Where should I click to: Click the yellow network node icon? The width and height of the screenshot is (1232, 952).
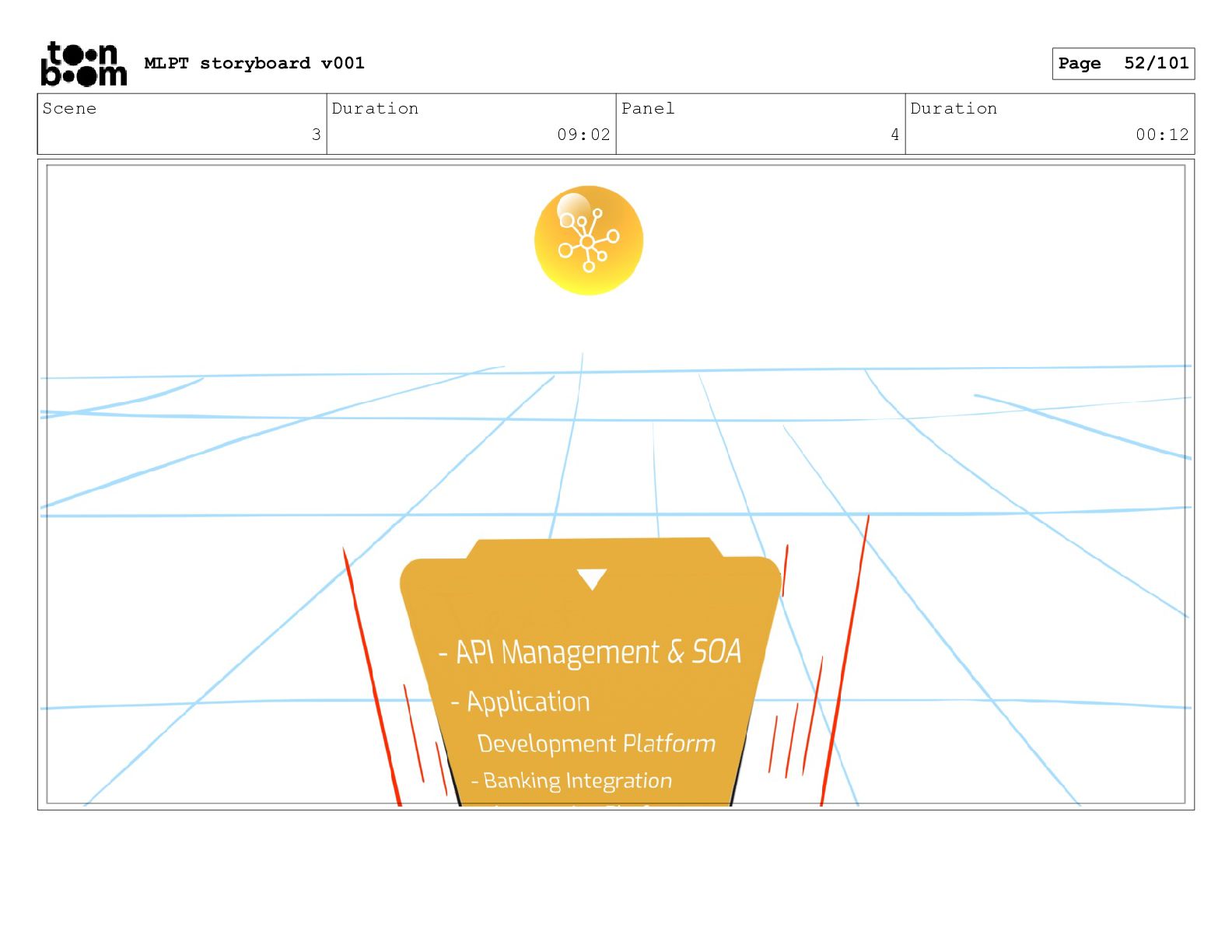[589, 240]
